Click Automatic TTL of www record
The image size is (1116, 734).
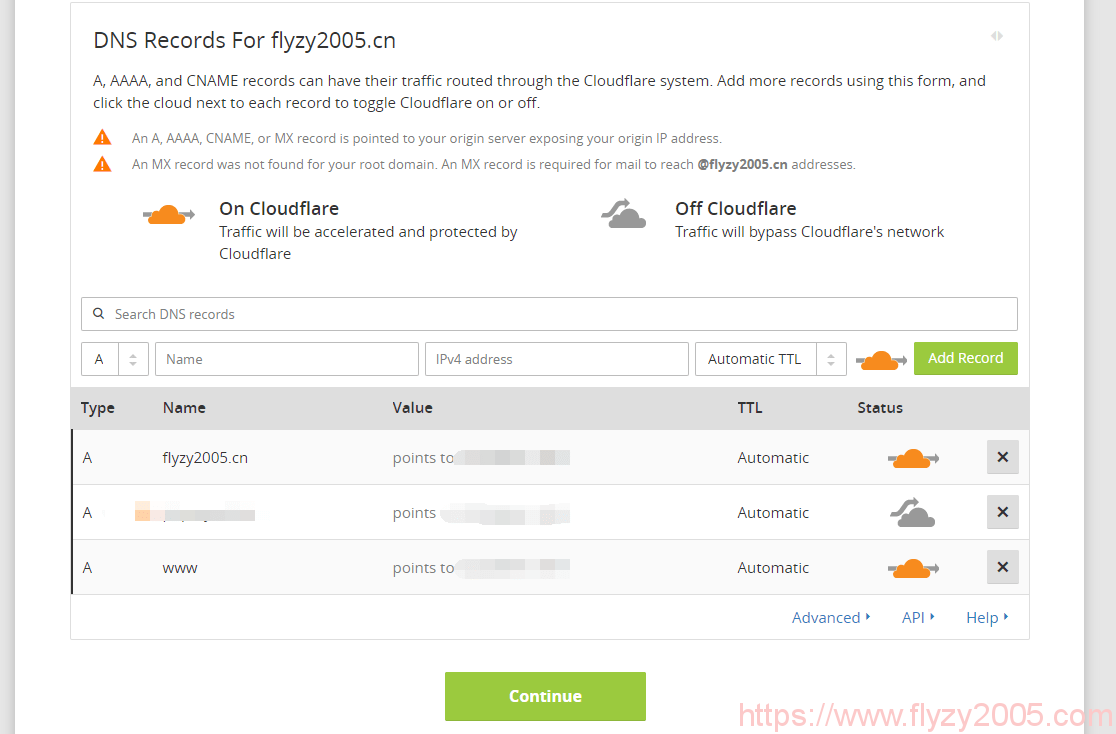click(773, 568)
